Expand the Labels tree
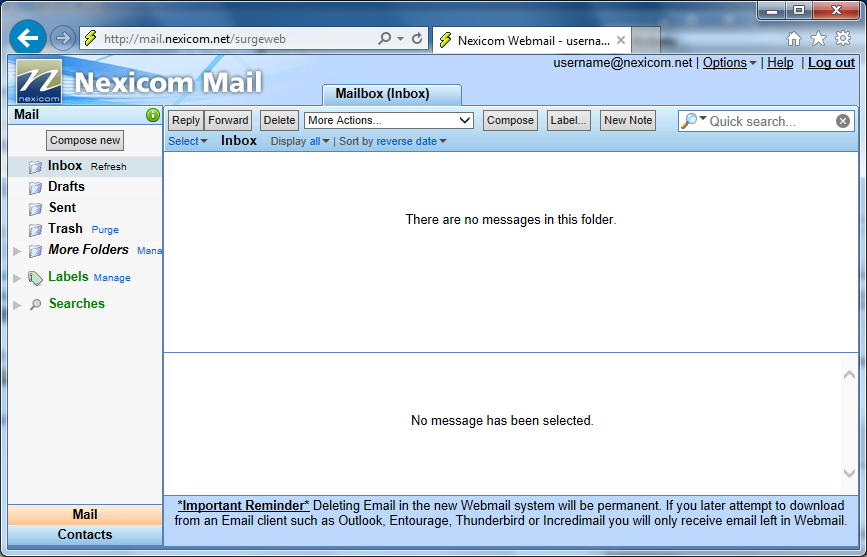Image resolution: width=867 pixels, height=557 pixels. pos(17,278)
